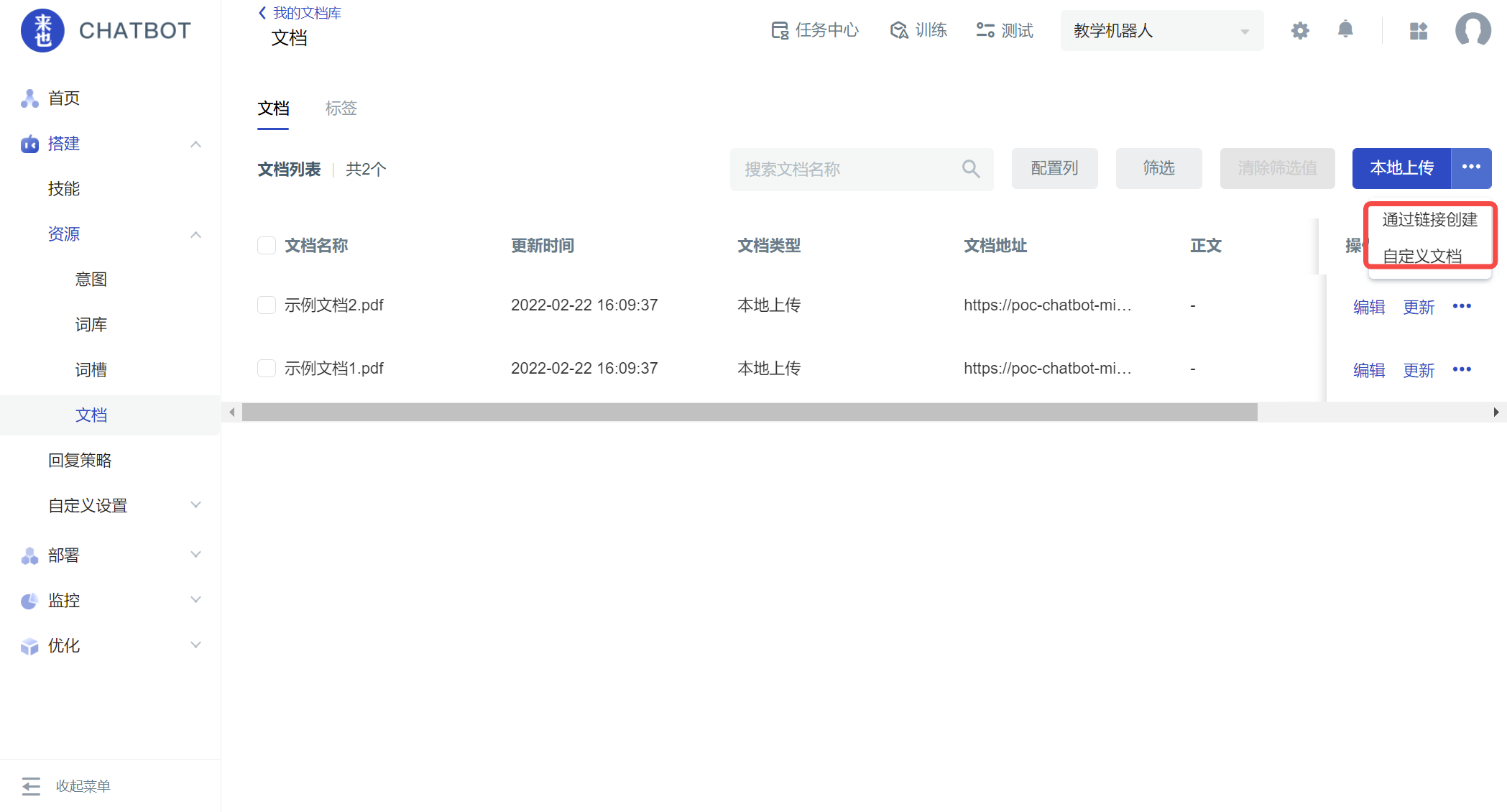Click 更新 for 示例文档1.pdf
This screenshot has width=1507, height=812.
coord(1419,371)
